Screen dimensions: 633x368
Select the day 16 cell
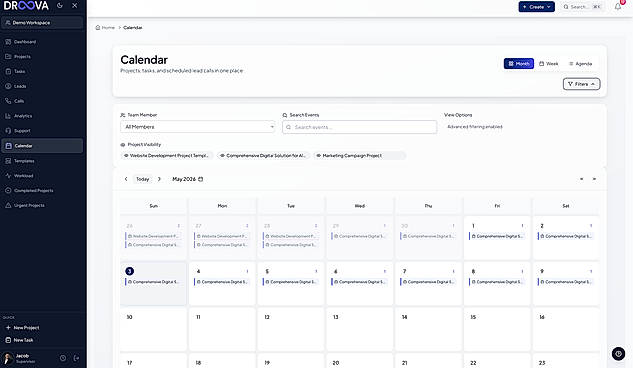[566, 329]
